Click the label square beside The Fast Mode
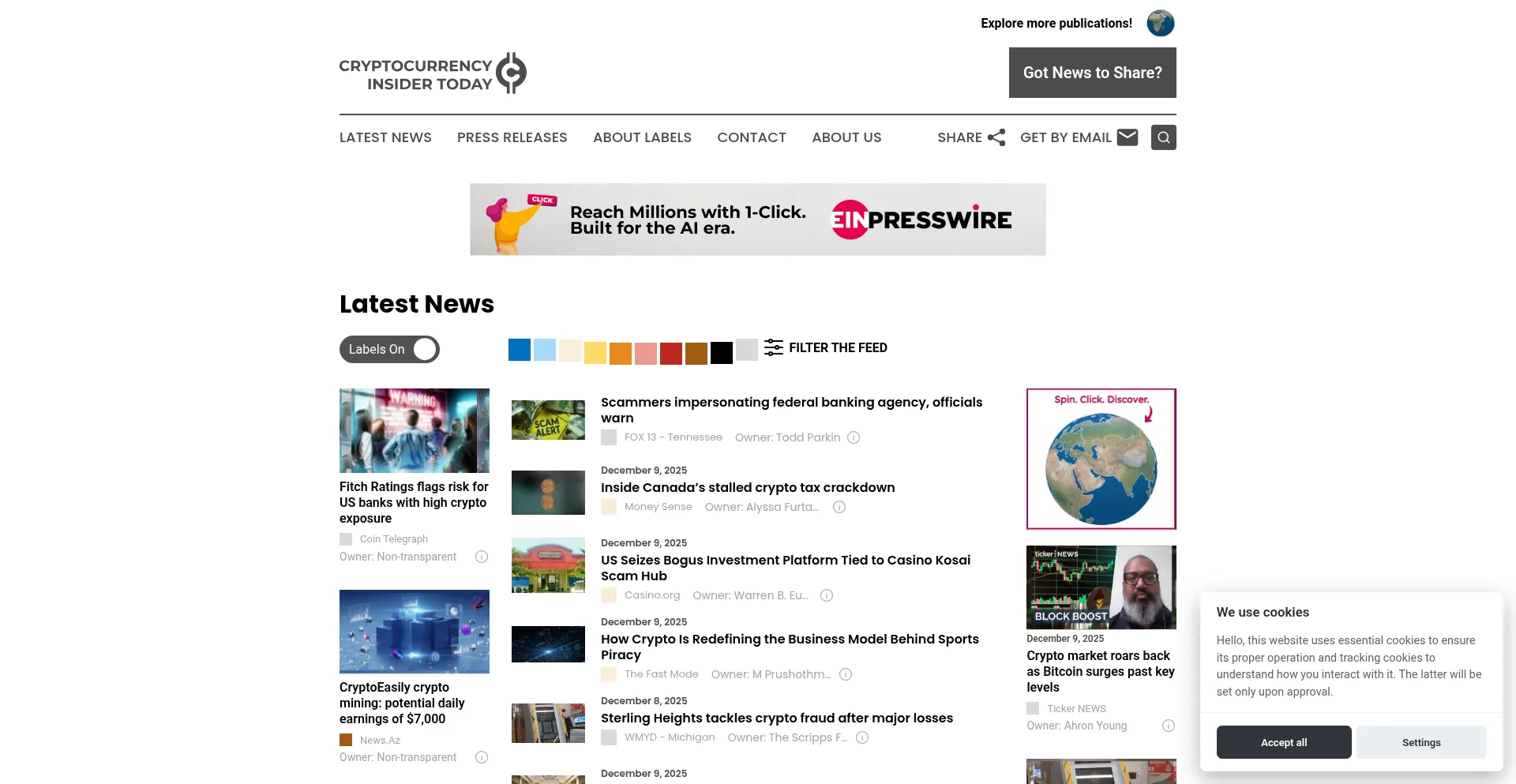The height and width of the screenshot is (784, 1516). point(609,674)
